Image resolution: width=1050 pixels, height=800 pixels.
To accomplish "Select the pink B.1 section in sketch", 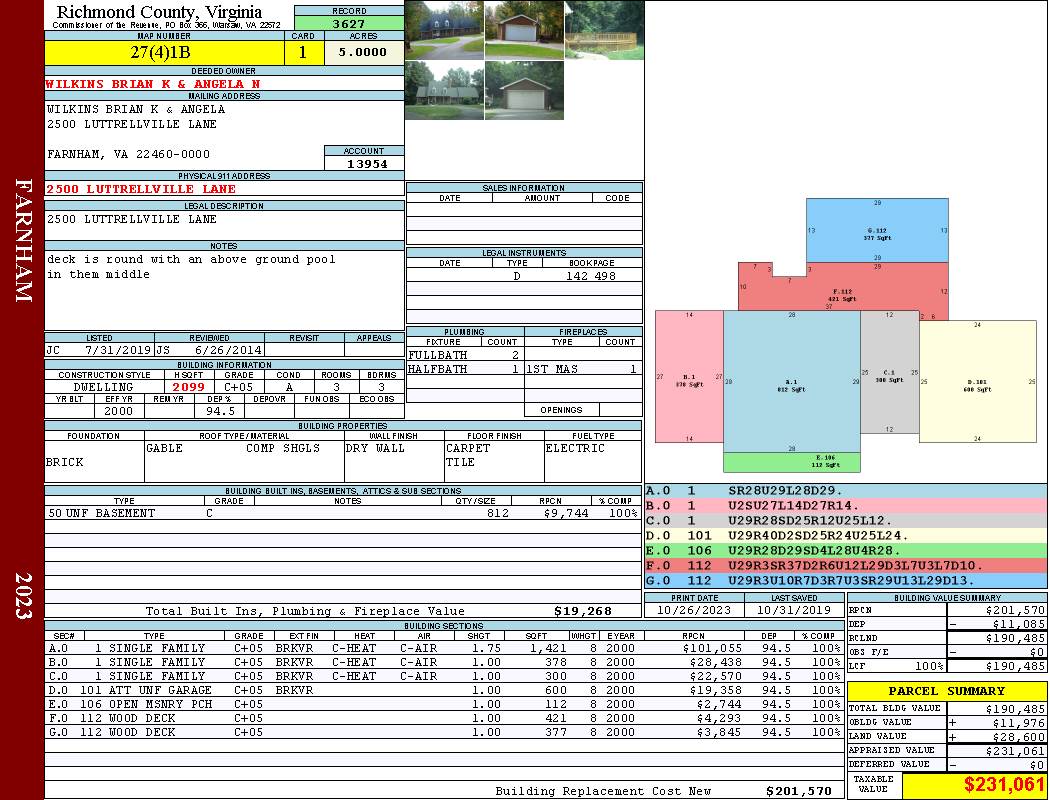I will point(689,376).
